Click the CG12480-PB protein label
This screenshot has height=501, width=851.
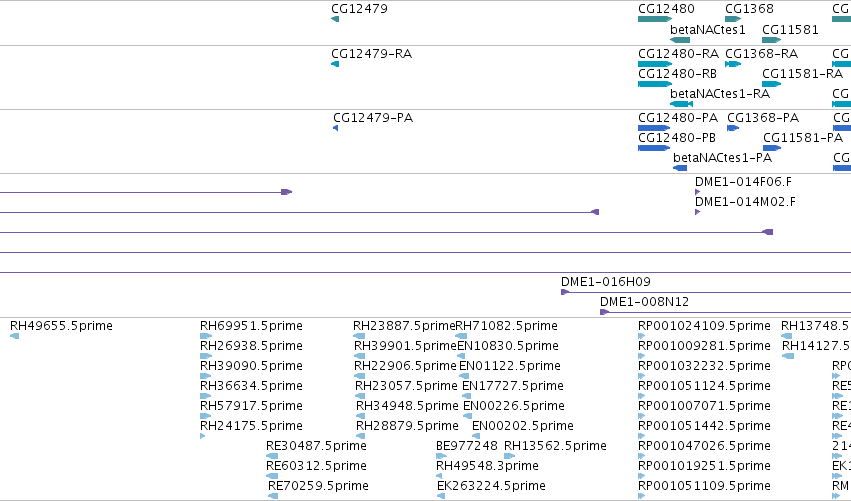[677, 138]
